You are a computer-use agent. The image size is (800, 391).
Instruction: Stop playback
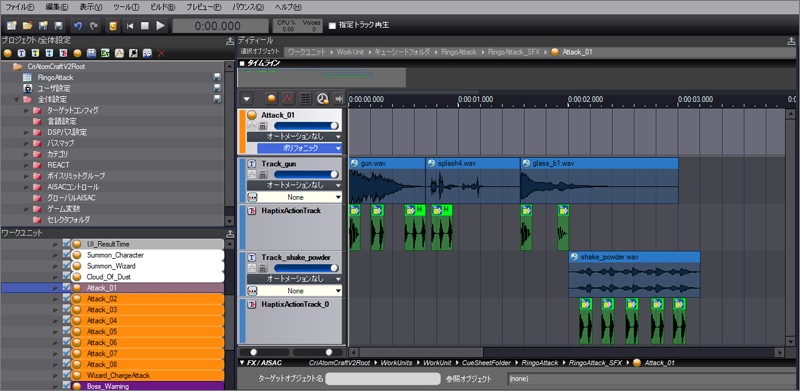click(145, 26)
